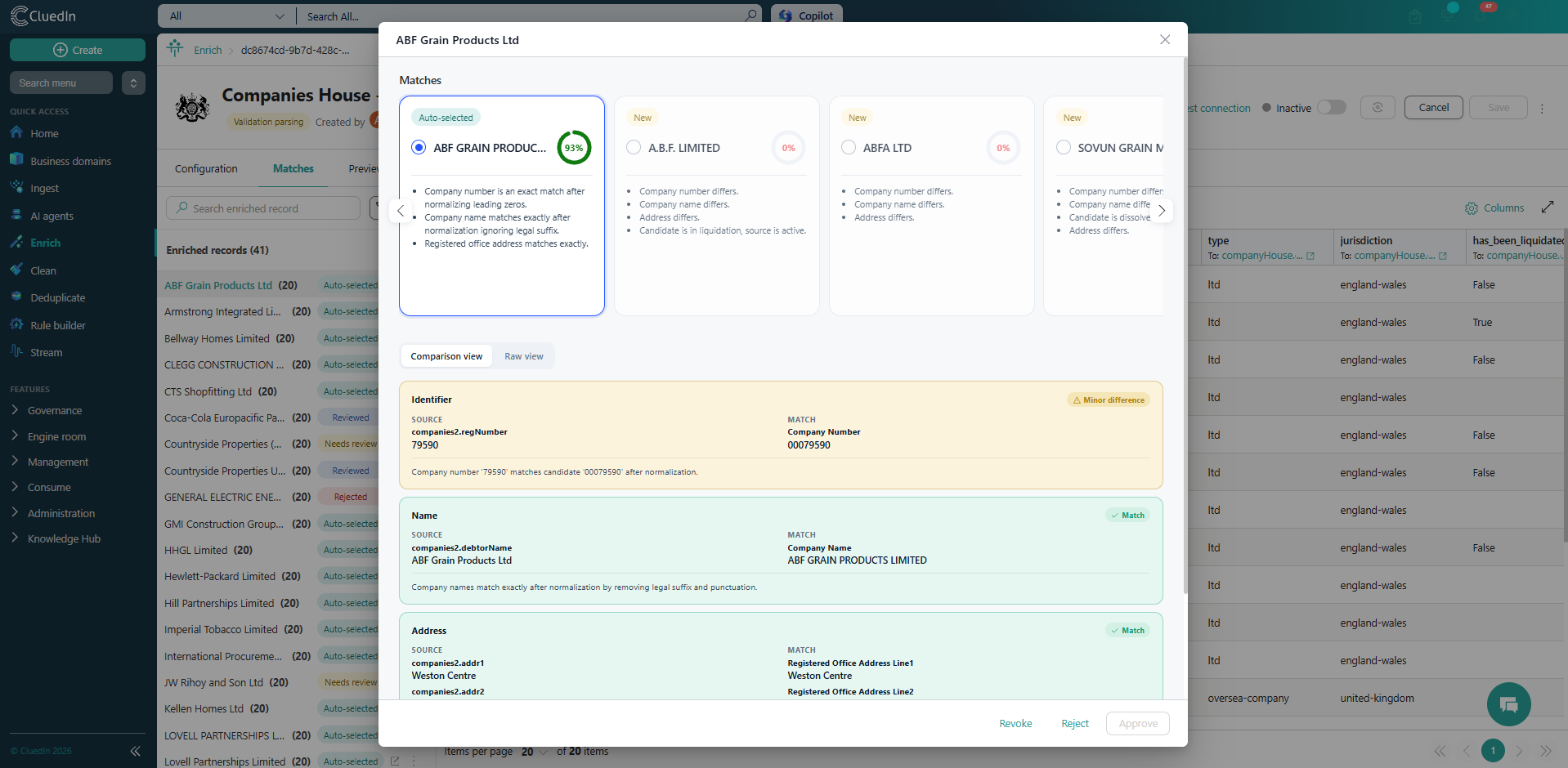Select the ABF GRAIN PRODUC... match radio button
This screenshot has height=768, width=1568.
(419, 147)
